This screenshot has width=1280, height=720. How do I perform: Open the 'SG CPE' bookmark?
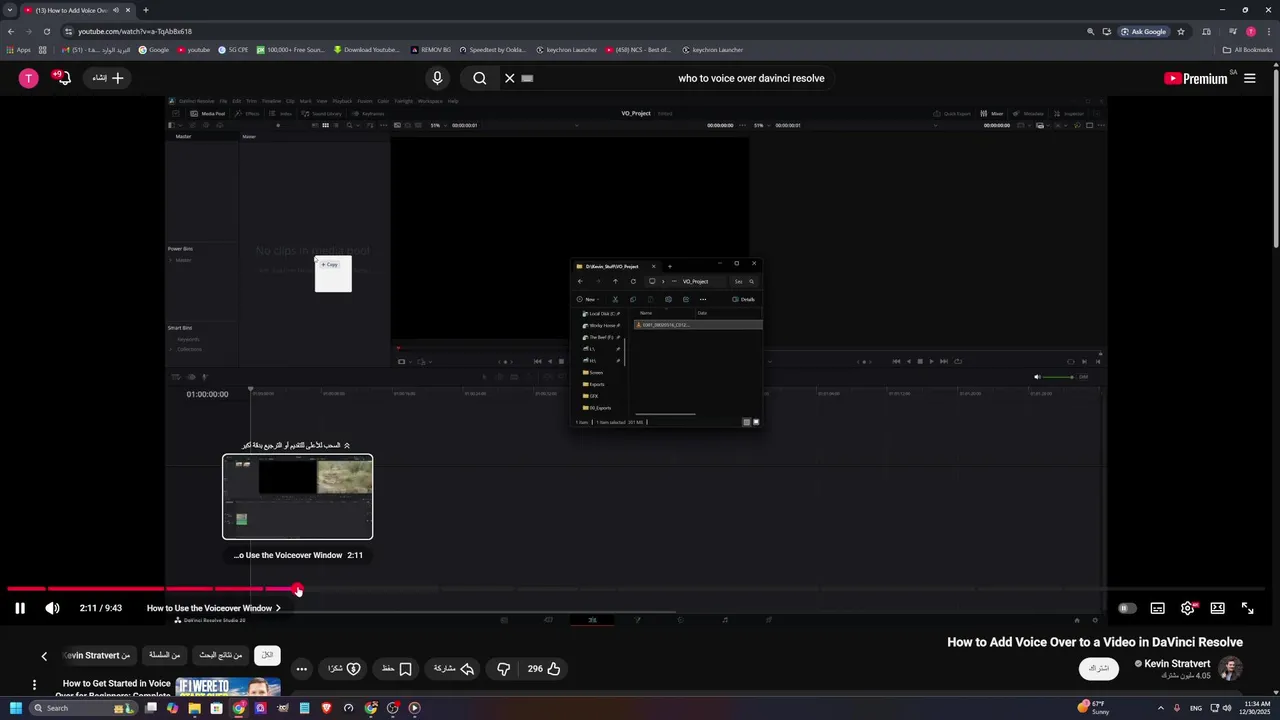[x=233, y=50]
